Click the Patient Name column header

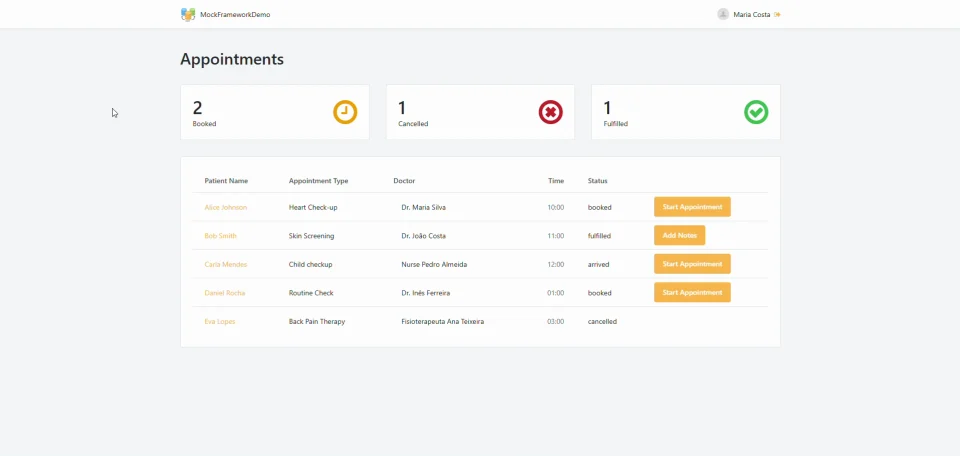tap(226, 181)
